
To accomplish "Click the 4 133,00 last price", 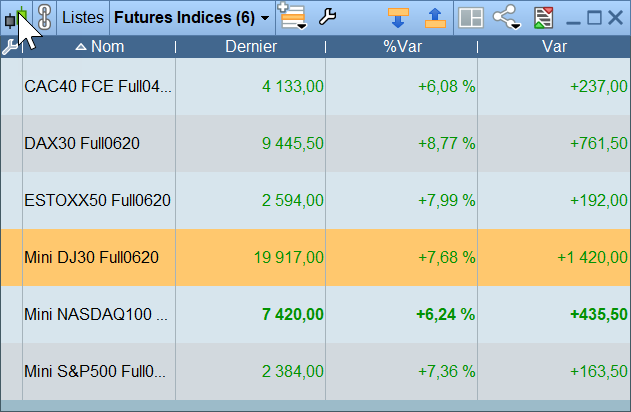I will pos(293,87).
